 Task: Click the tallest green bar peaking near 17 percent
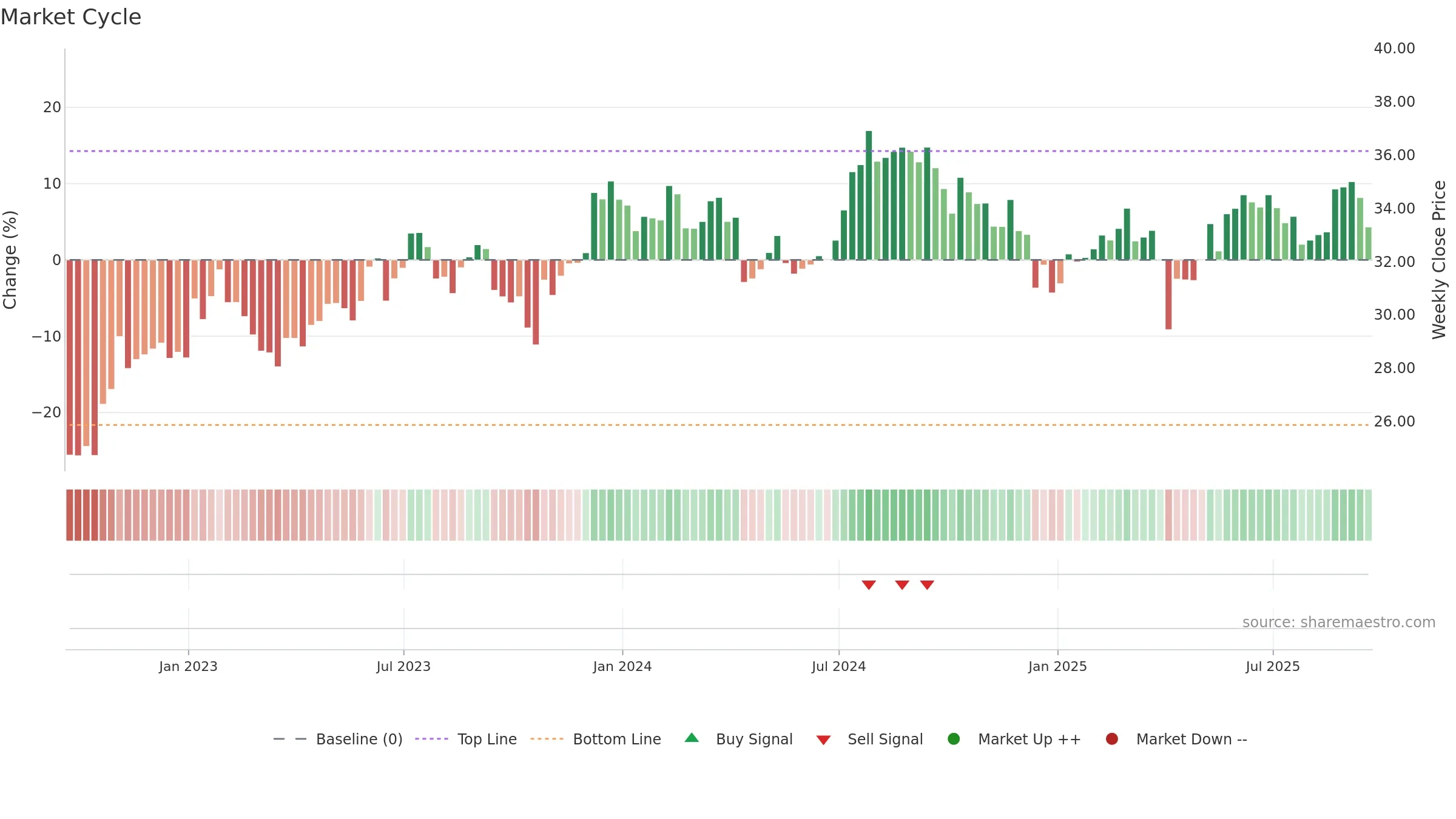[869, 195]
